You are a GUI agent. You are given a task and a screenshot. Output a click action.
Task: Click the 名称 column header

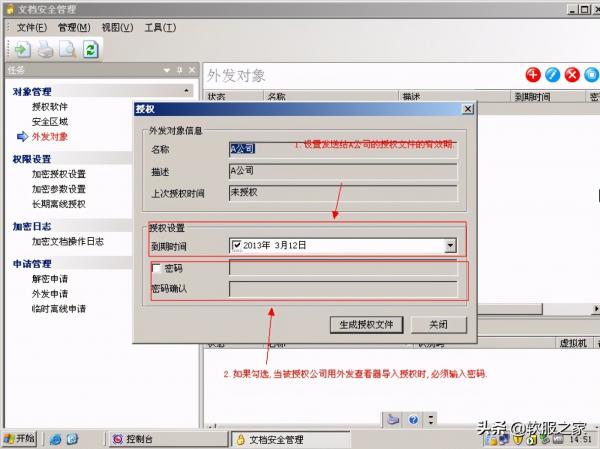(331, 96)
